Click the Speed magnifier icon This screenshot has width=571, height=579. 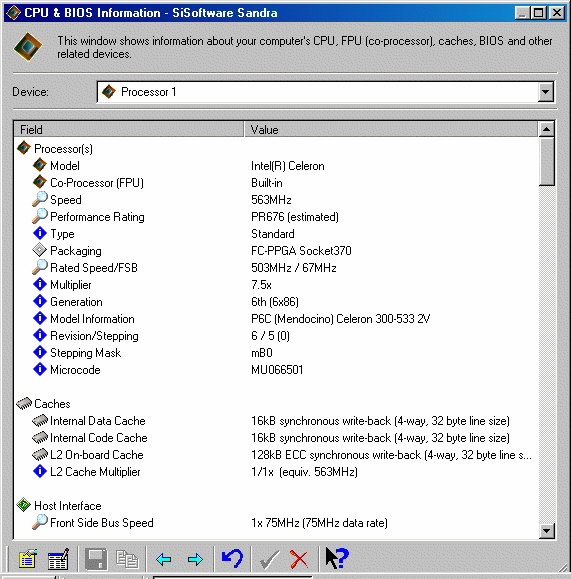pyautogui.click(x=40, y=199)
